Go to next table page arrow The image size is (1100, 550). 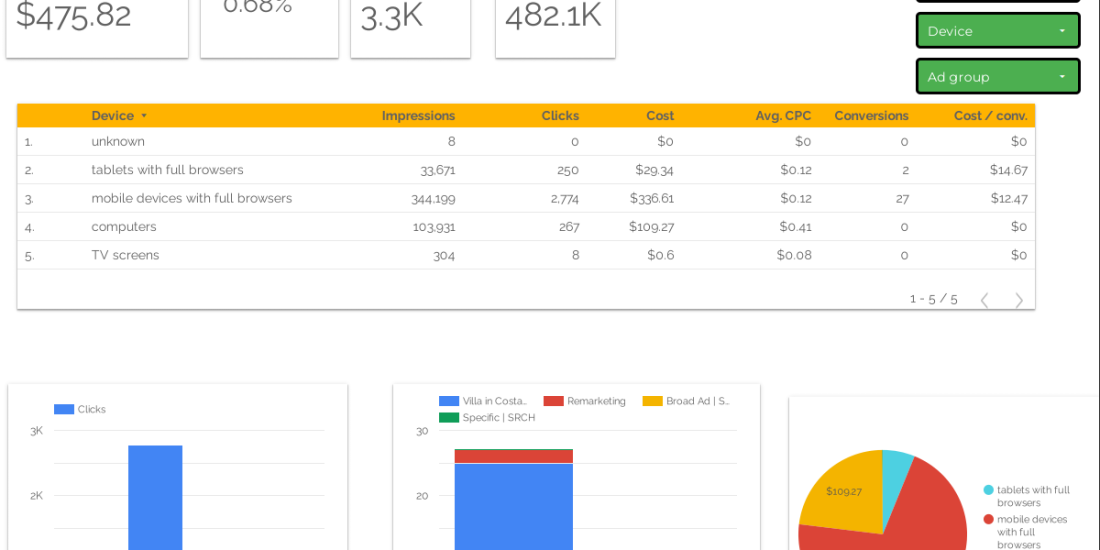[x=1019, y=300]
